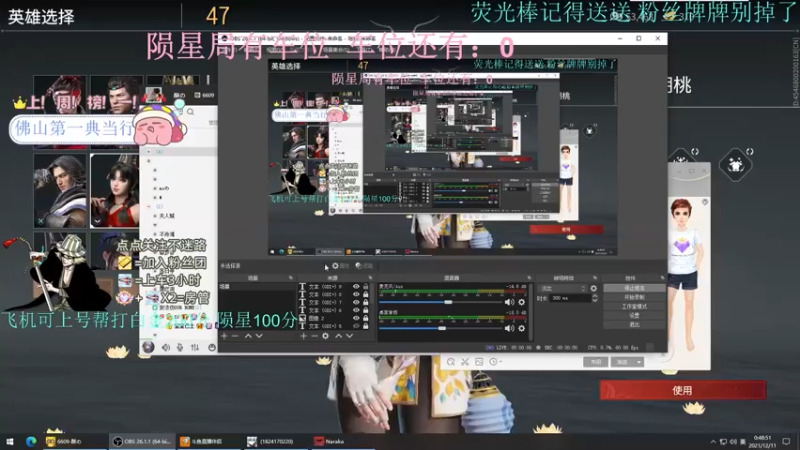The height and width of the screenshot is (450, 800).
Task: Toggle visibility of the image 2 source
Action: pos(356,318)
